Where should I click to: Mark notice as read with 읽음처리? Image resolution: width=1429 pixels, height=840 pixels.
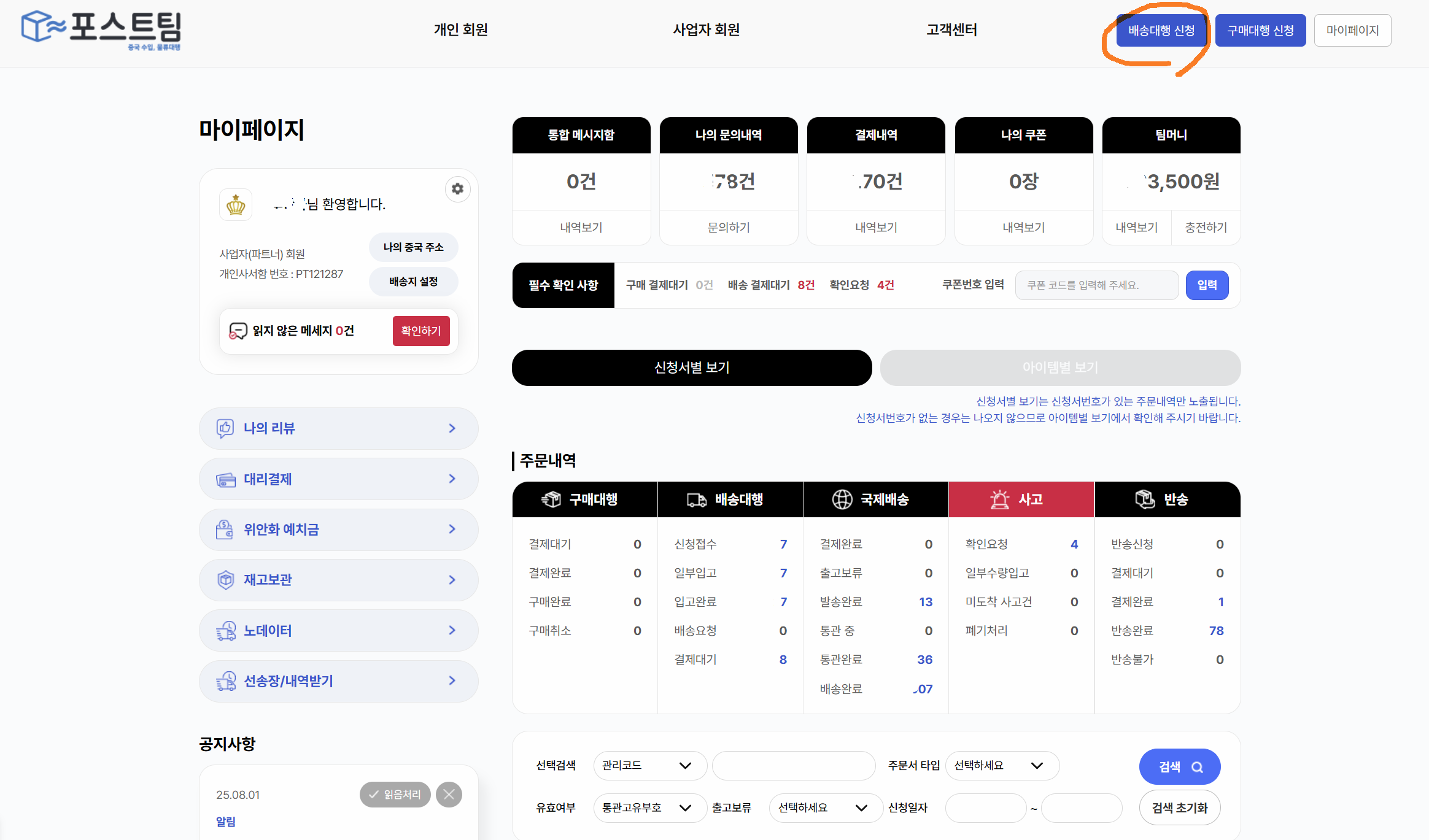[x=395, y=795]
